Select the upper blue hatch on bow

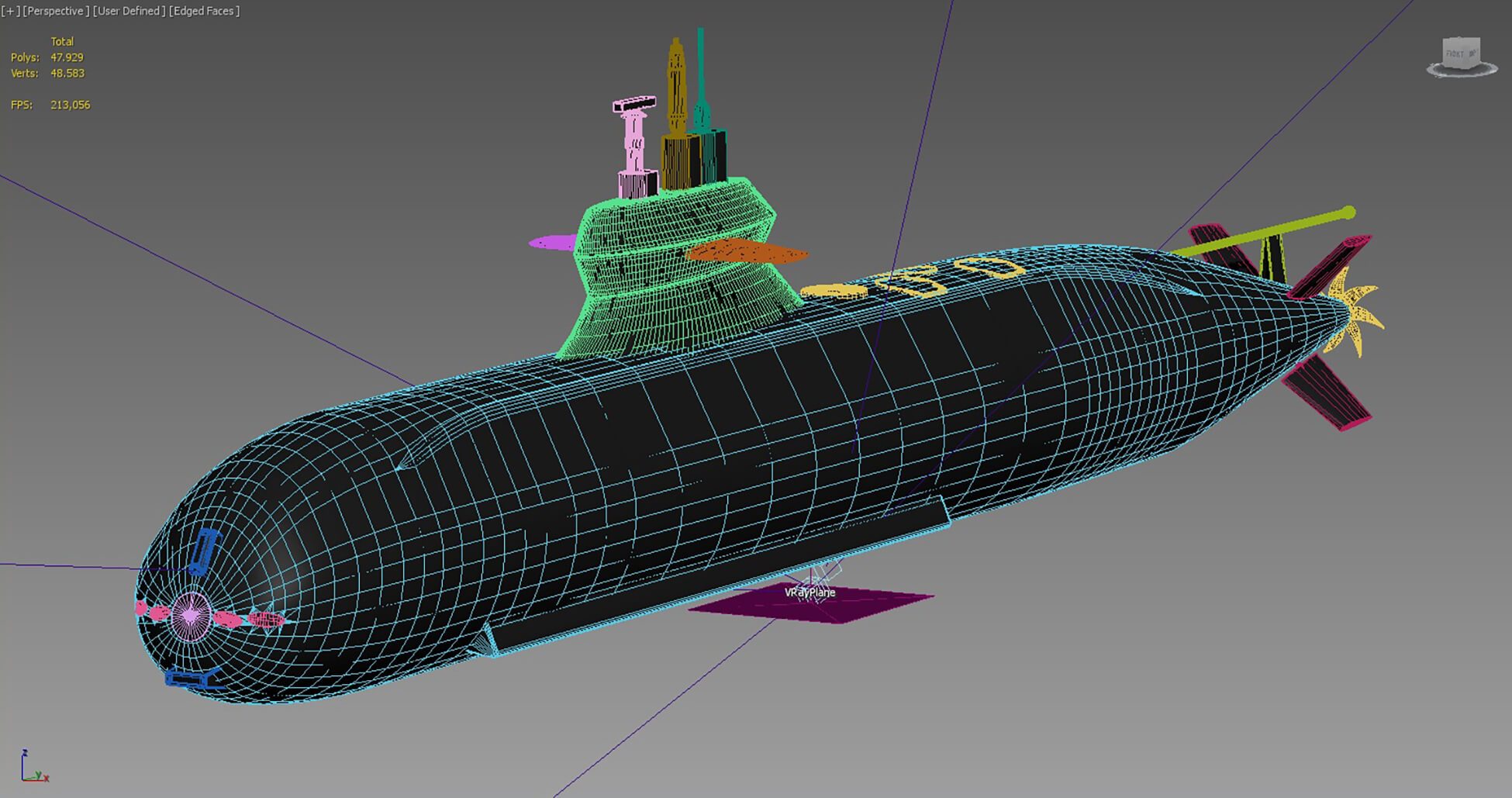205,550
